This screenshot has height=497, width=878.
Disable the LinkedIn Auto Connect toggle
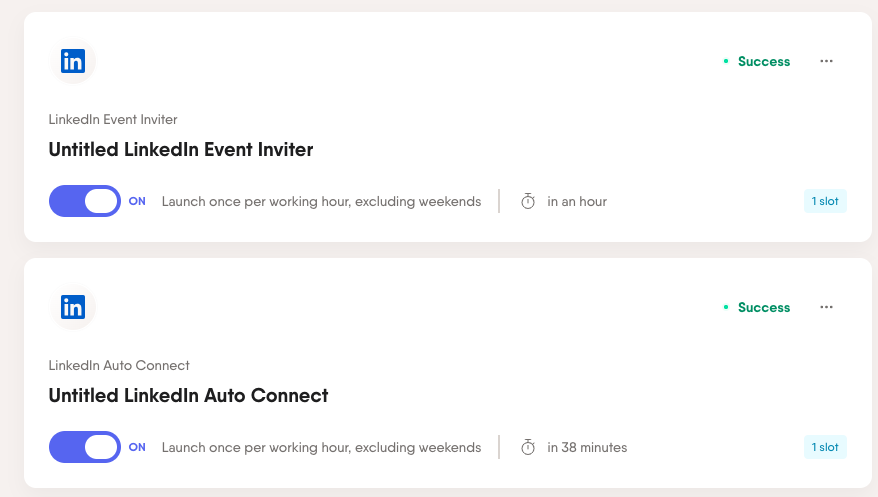pyautogui.click(x=85, y=447)
